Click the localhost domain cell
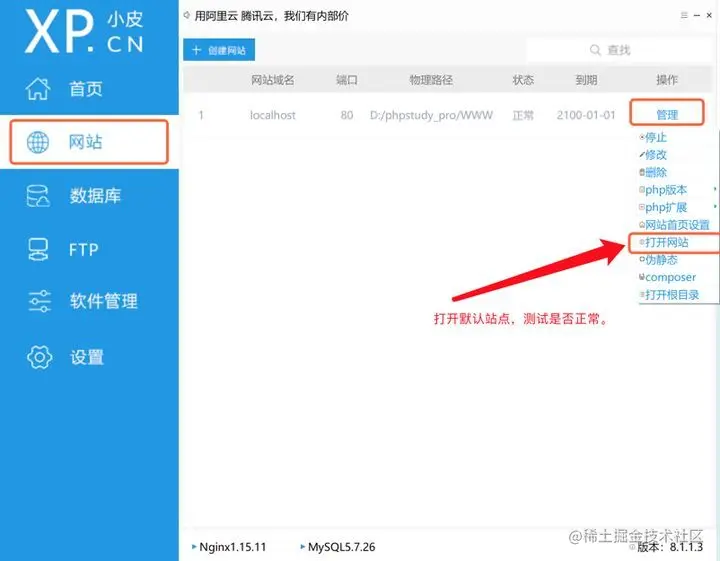The height and width of the screenshot is (561, 720). [273, 115]
